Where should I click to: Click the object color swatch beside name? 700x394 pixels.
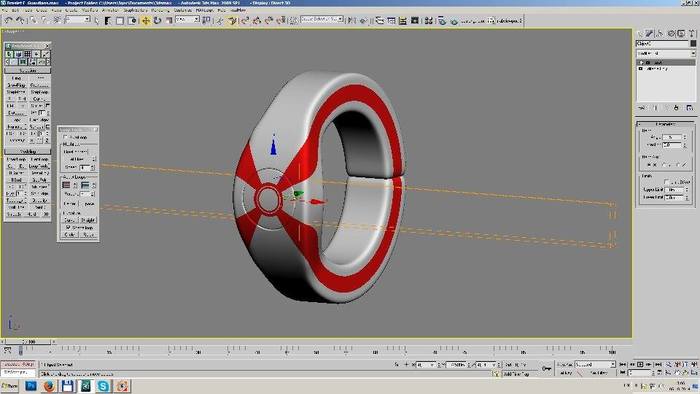click(x=693, y=43)
